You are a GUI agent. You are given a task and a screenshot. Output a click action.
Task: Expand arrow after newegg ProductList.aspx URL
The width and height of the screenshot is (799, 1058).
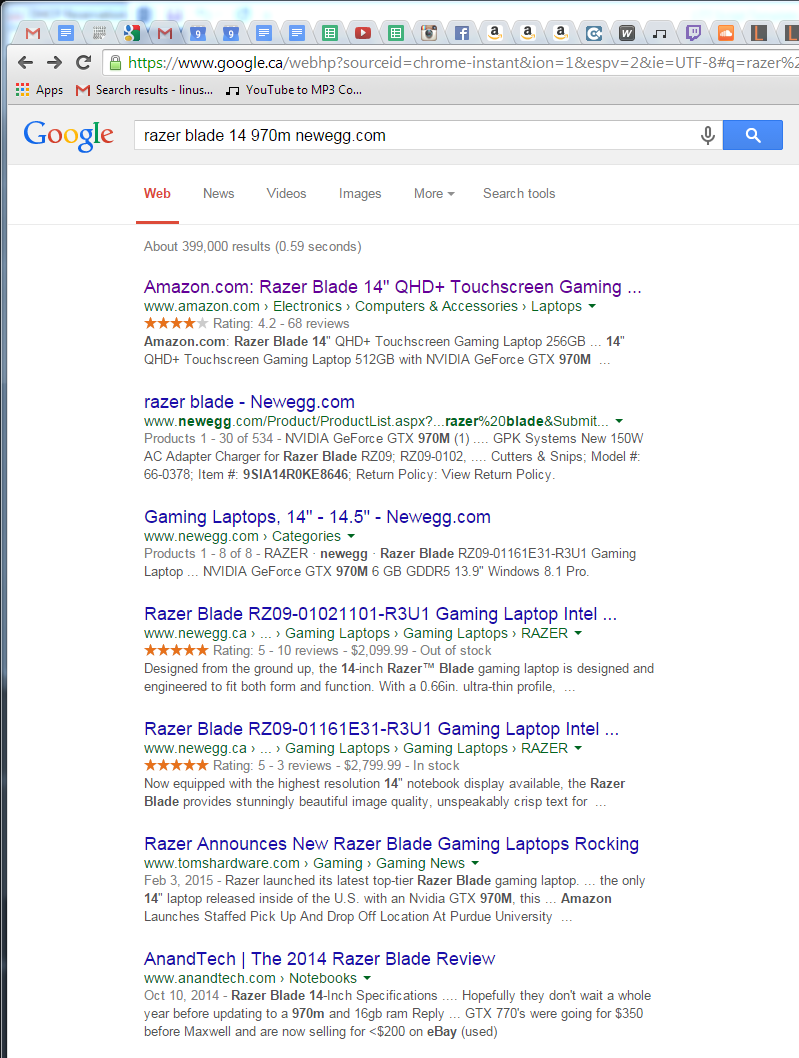coord(619,421)
